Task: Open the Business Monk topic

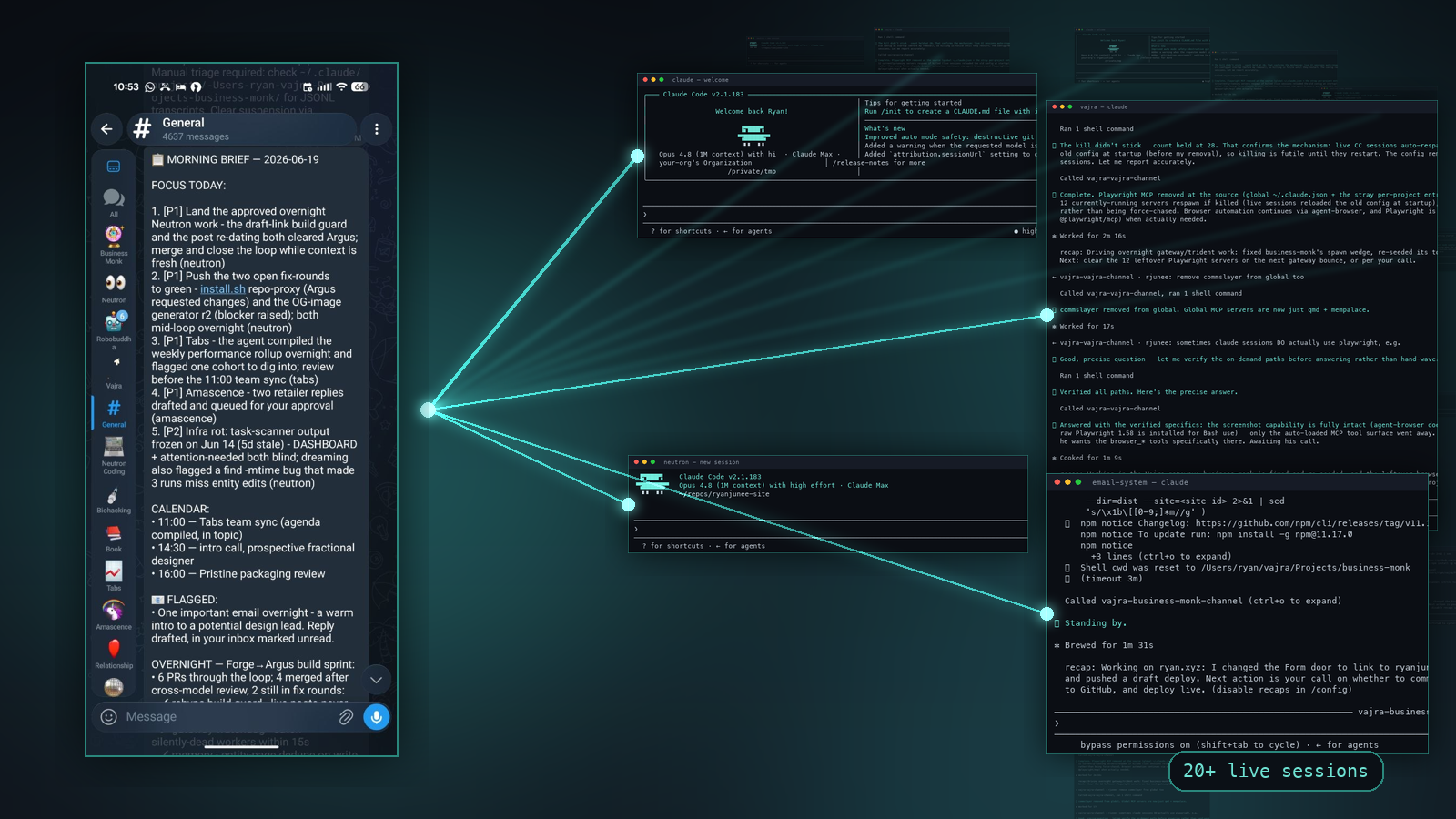Action: pos(114,244)
